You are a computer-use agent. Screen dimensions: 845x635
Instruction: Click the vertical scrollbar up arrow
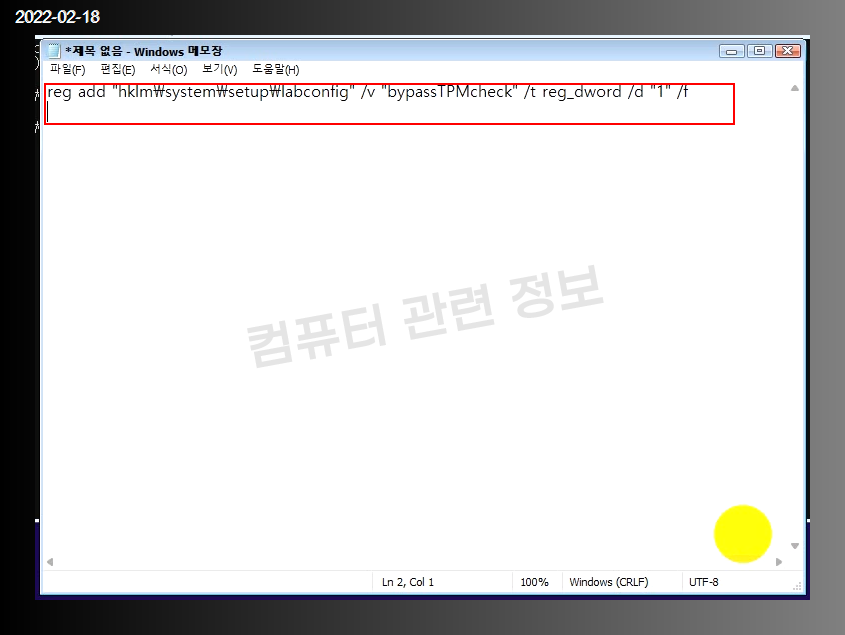pyautogui.click(x=794, y=88)
